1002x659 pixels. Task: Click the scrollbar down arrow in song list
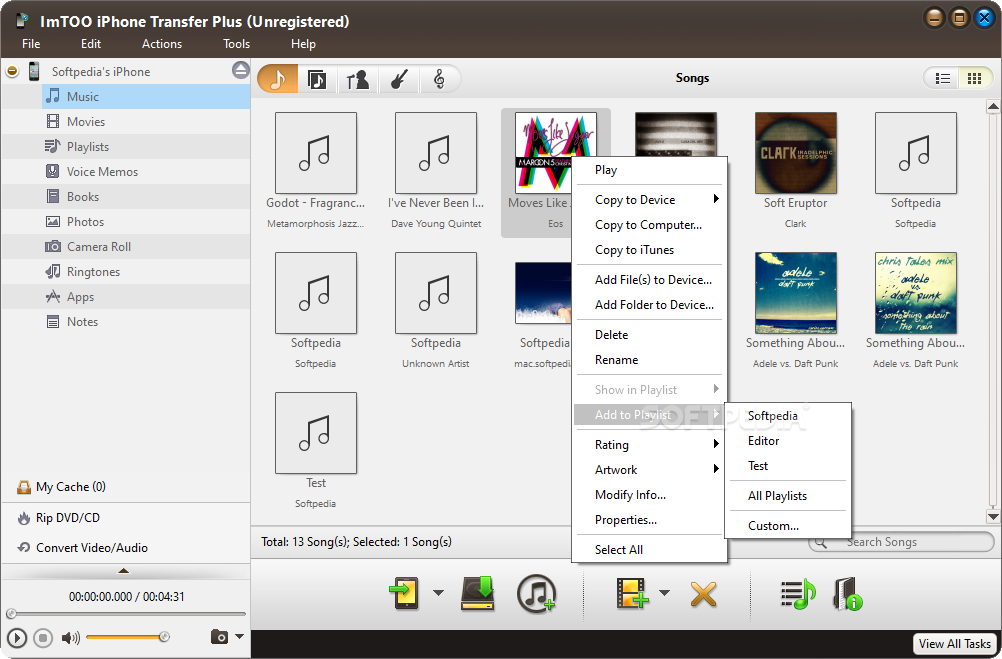[993, 516]
